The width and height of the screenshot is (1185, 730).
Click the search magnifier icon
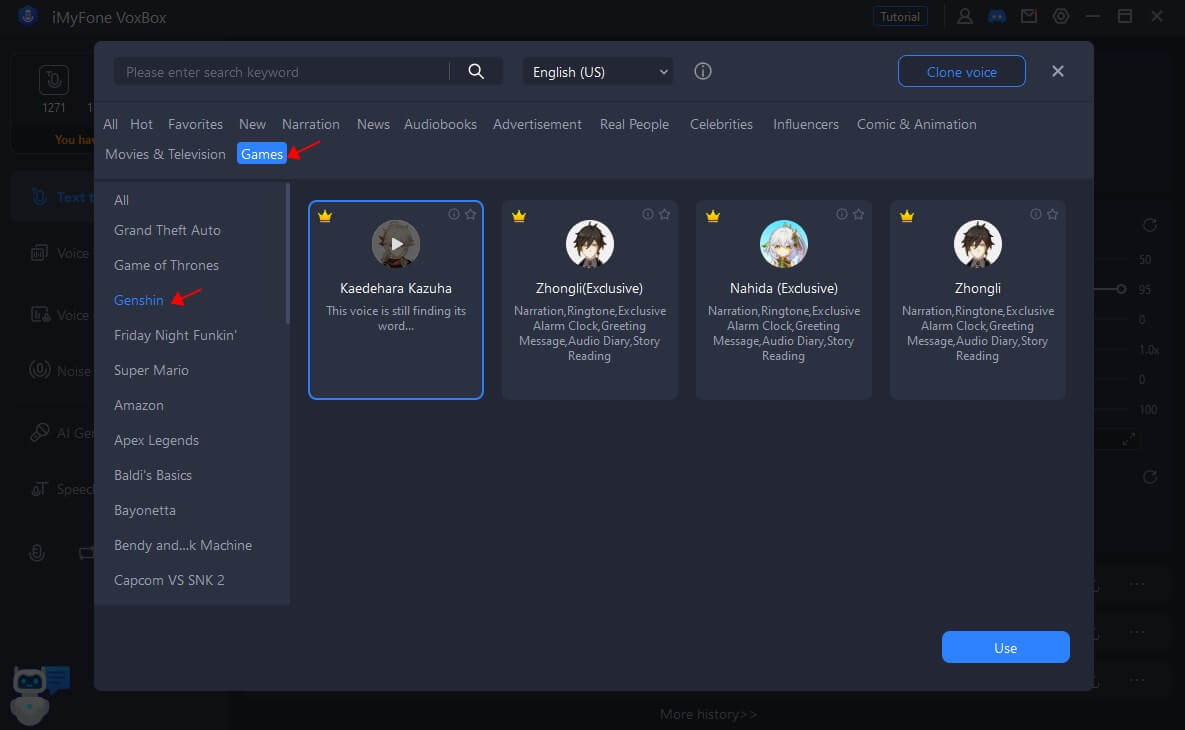pos(475,71)
